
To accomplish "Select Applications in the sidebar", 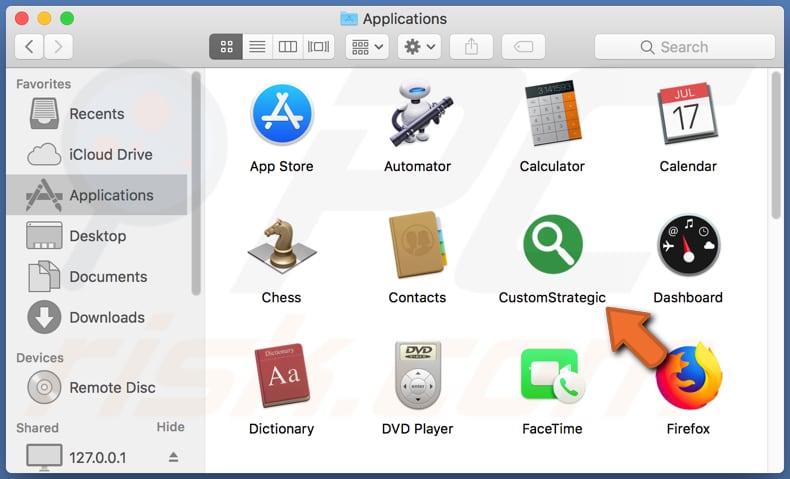I will (x=97, y=195).
